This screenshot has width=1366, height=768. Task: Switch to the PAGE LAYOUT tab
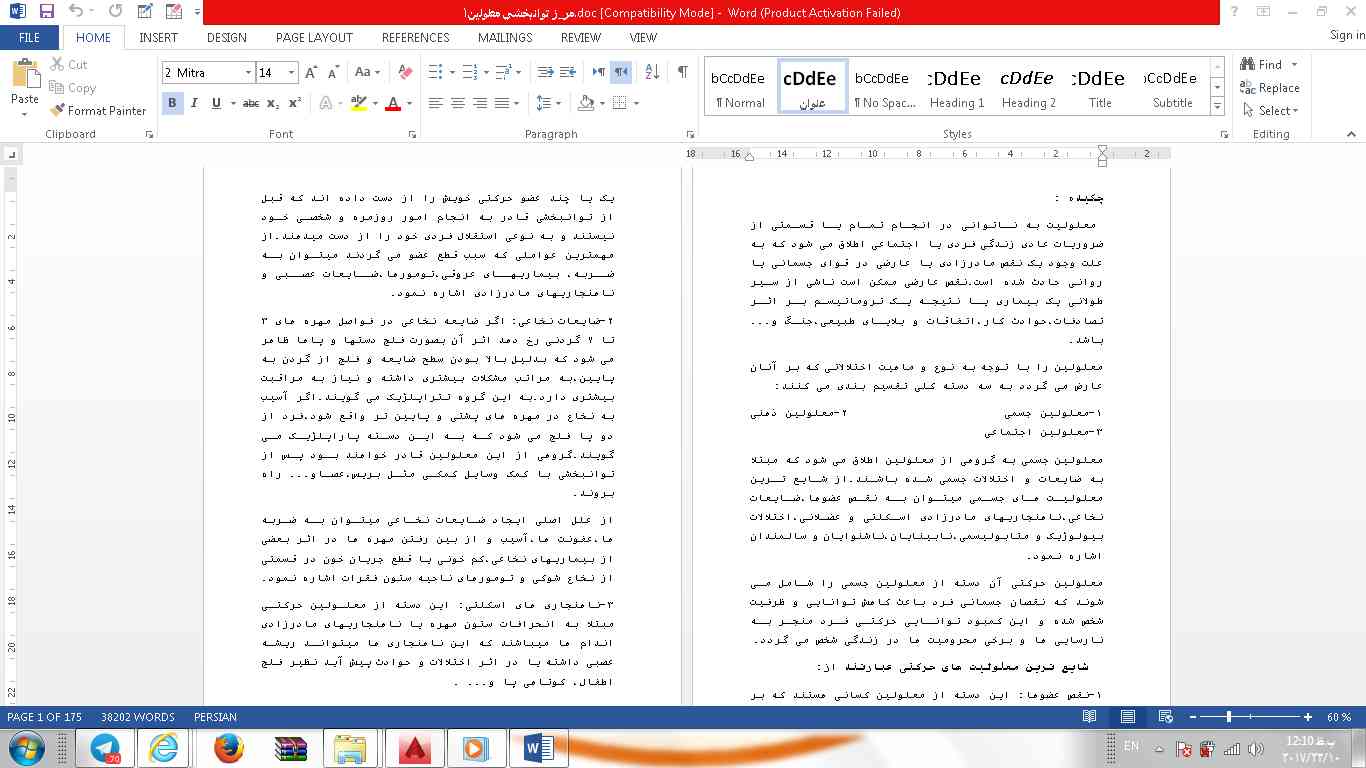314,37
